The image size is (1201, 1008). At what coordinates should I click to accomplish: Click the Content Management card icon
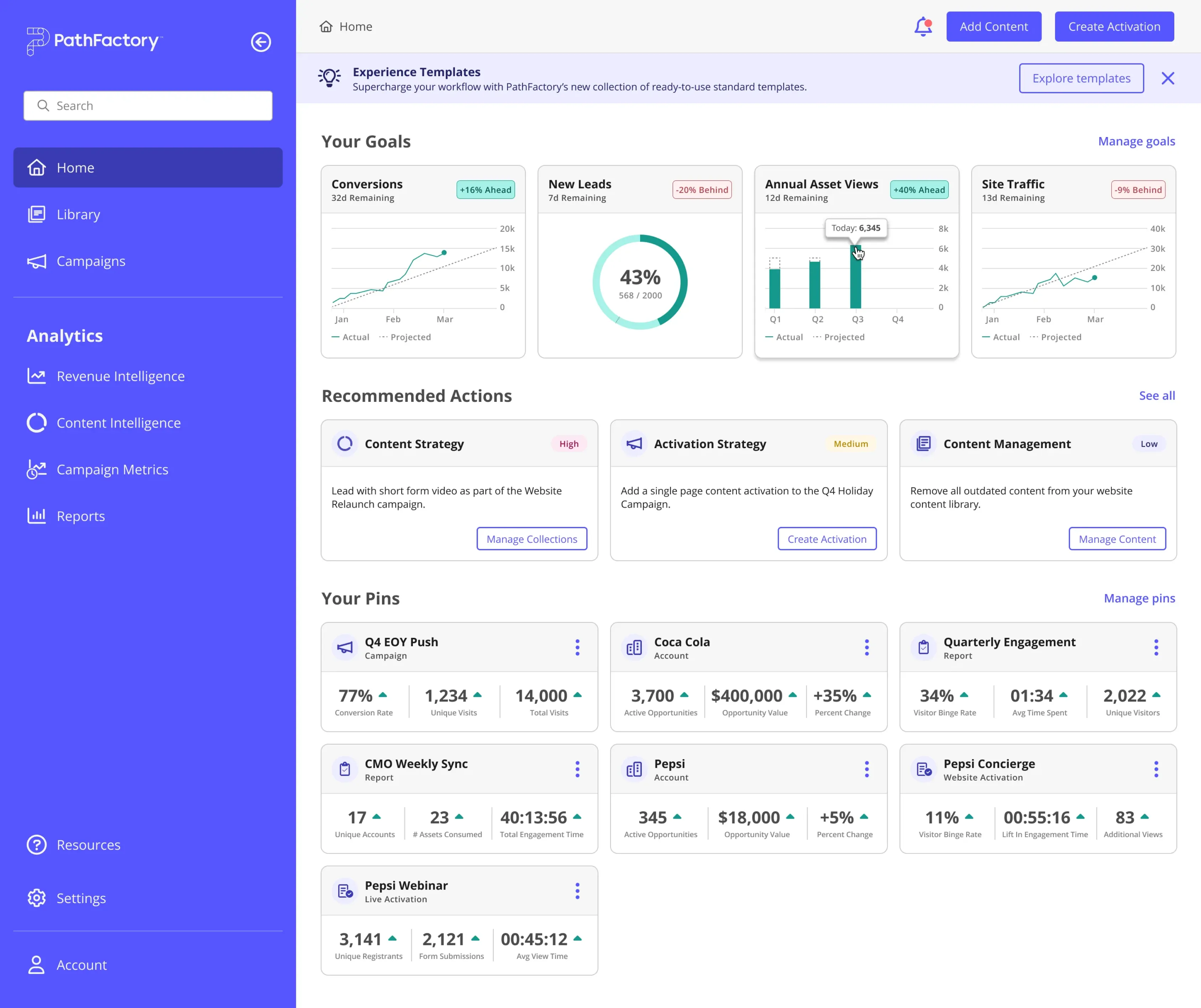[924, 444]
